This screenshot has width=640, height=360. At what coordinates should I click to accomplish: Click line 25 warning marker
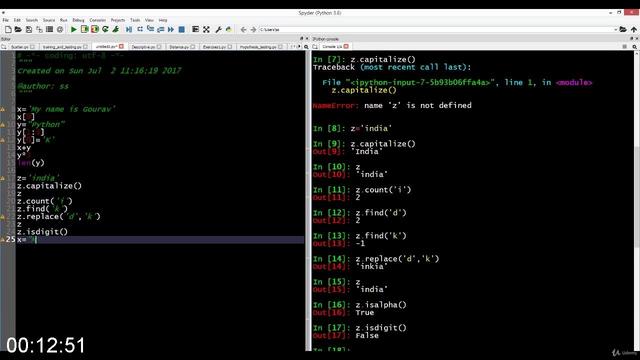2,239
